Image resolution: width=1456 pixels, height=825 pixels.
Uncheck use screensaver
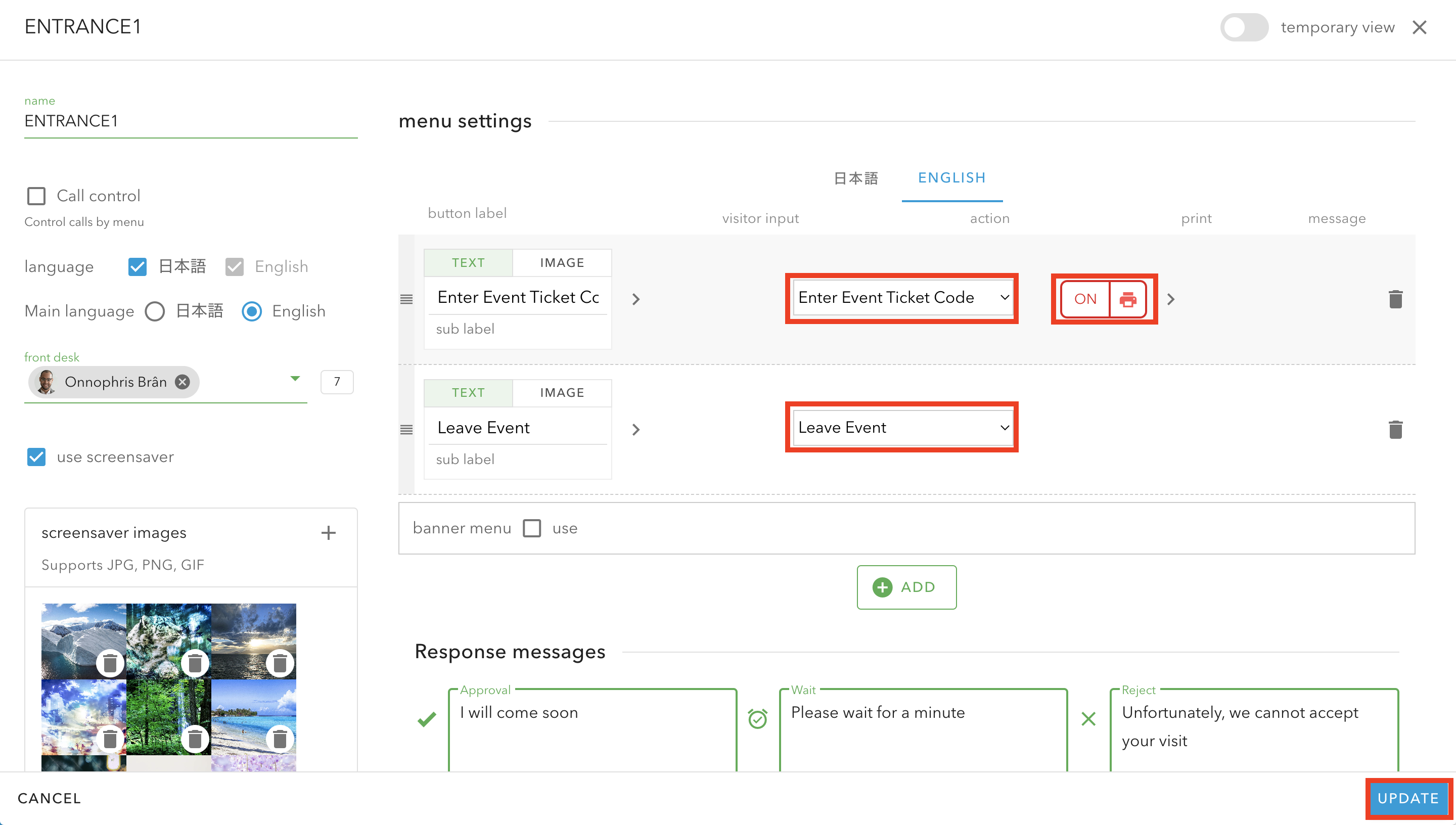[37, 456]
